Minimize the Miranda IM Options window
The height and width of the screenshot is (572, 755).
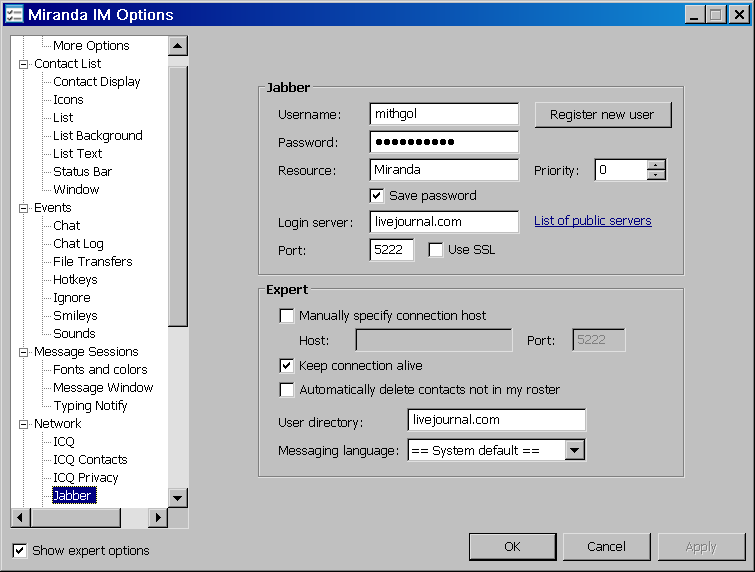694,14
